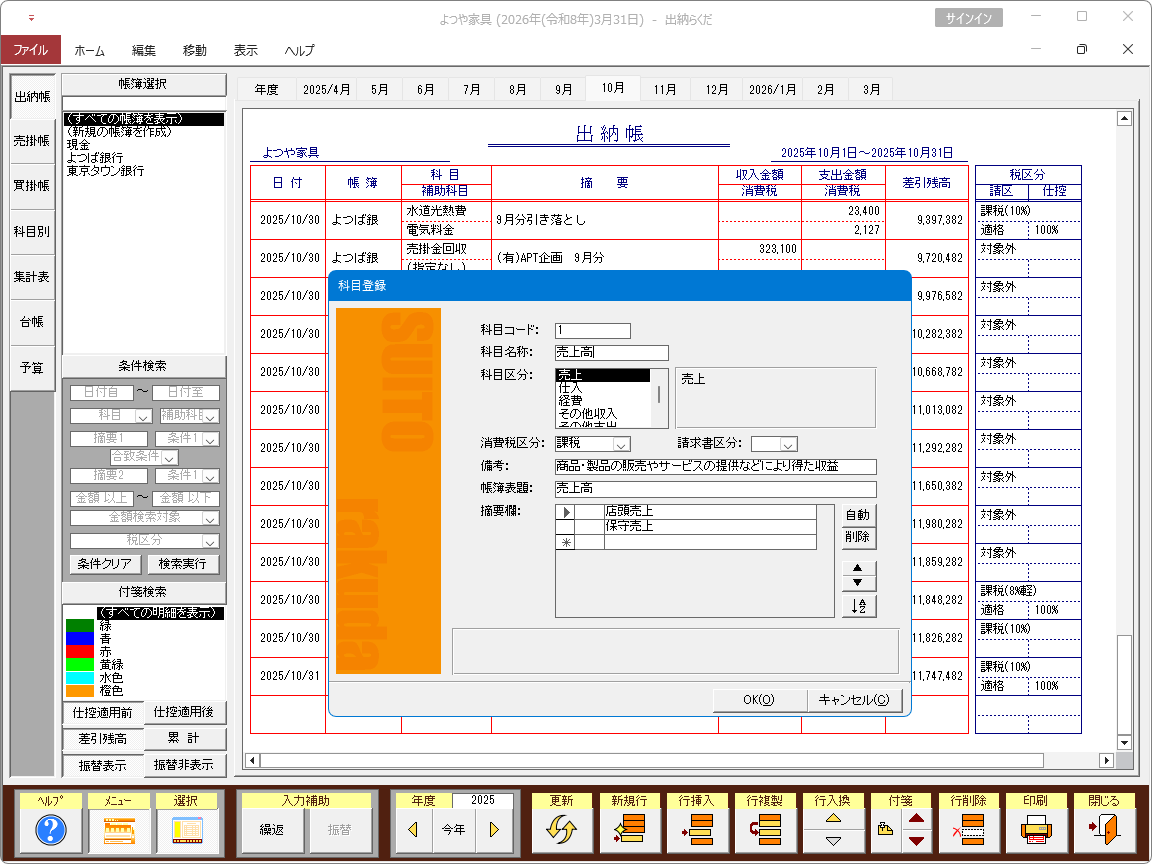Toggle 振替非表示 to hide transfers
The image size is (1152, 864).
tap(185, 765)
